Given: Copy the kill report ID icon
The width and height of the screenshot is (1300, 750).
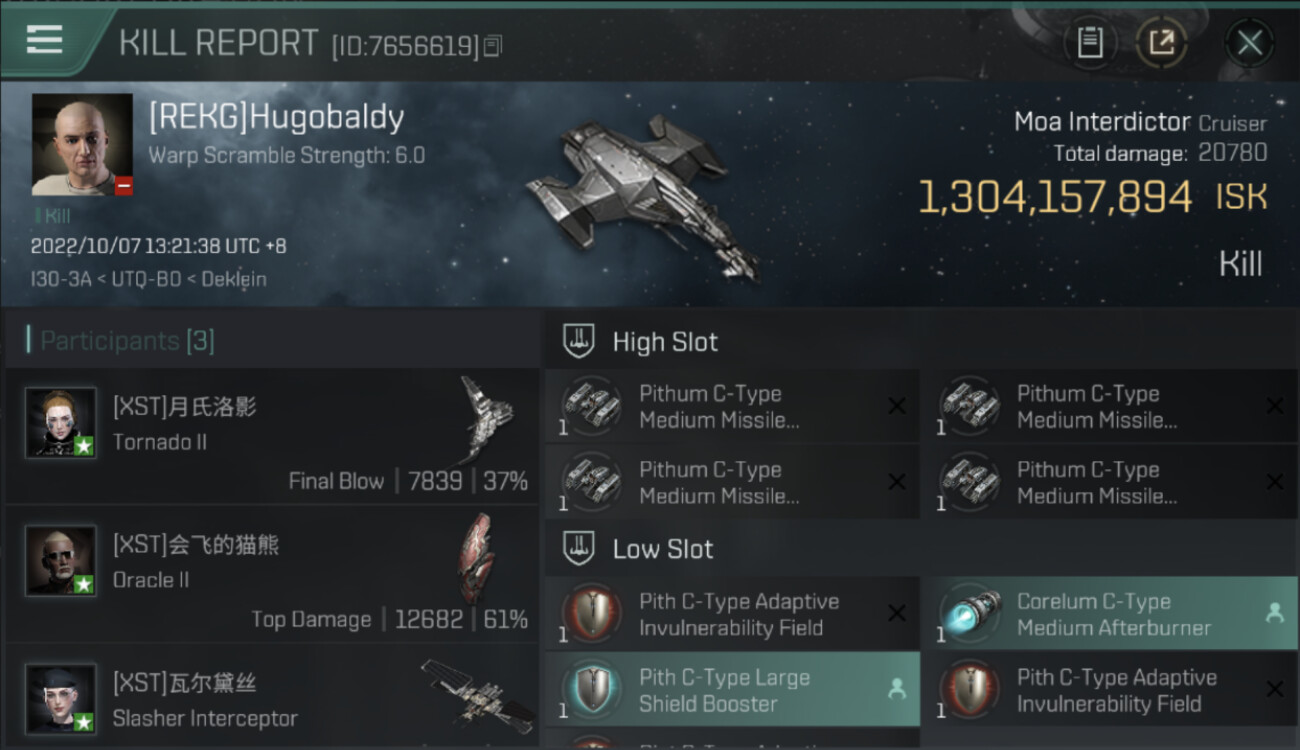Looking at the screenshot, I should tap(492, 46).
